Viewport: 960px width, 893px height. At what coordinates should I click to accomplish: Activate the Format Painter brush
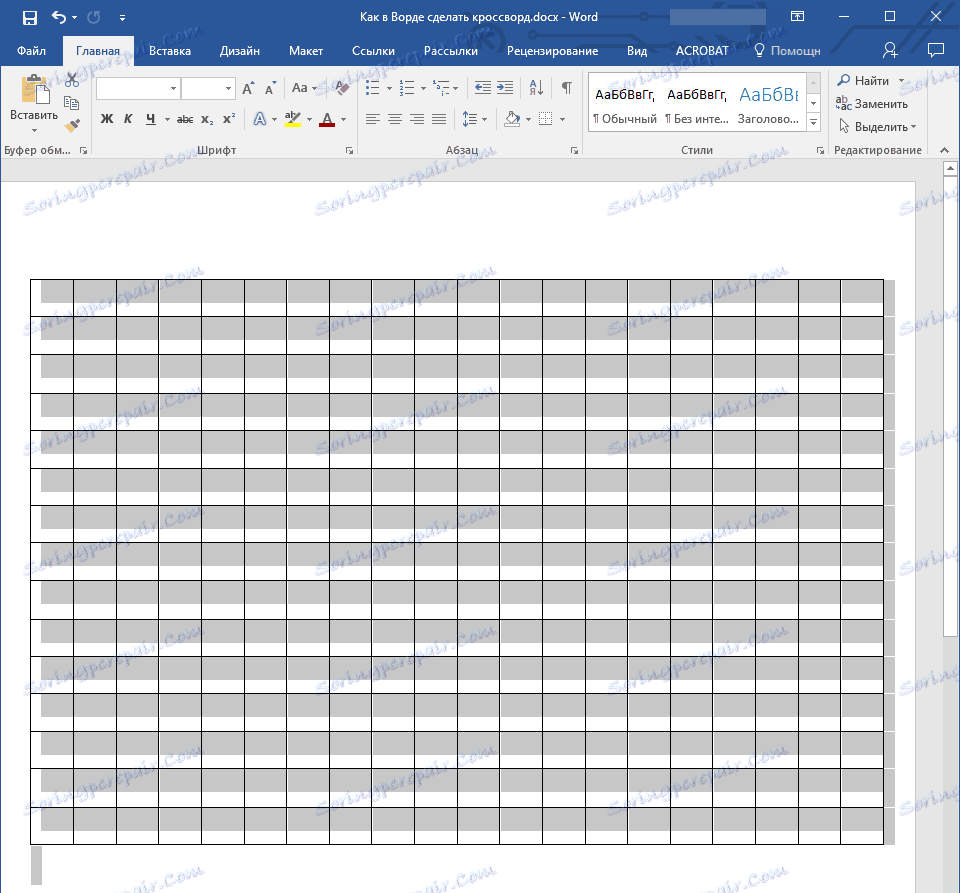pos(72,125)
